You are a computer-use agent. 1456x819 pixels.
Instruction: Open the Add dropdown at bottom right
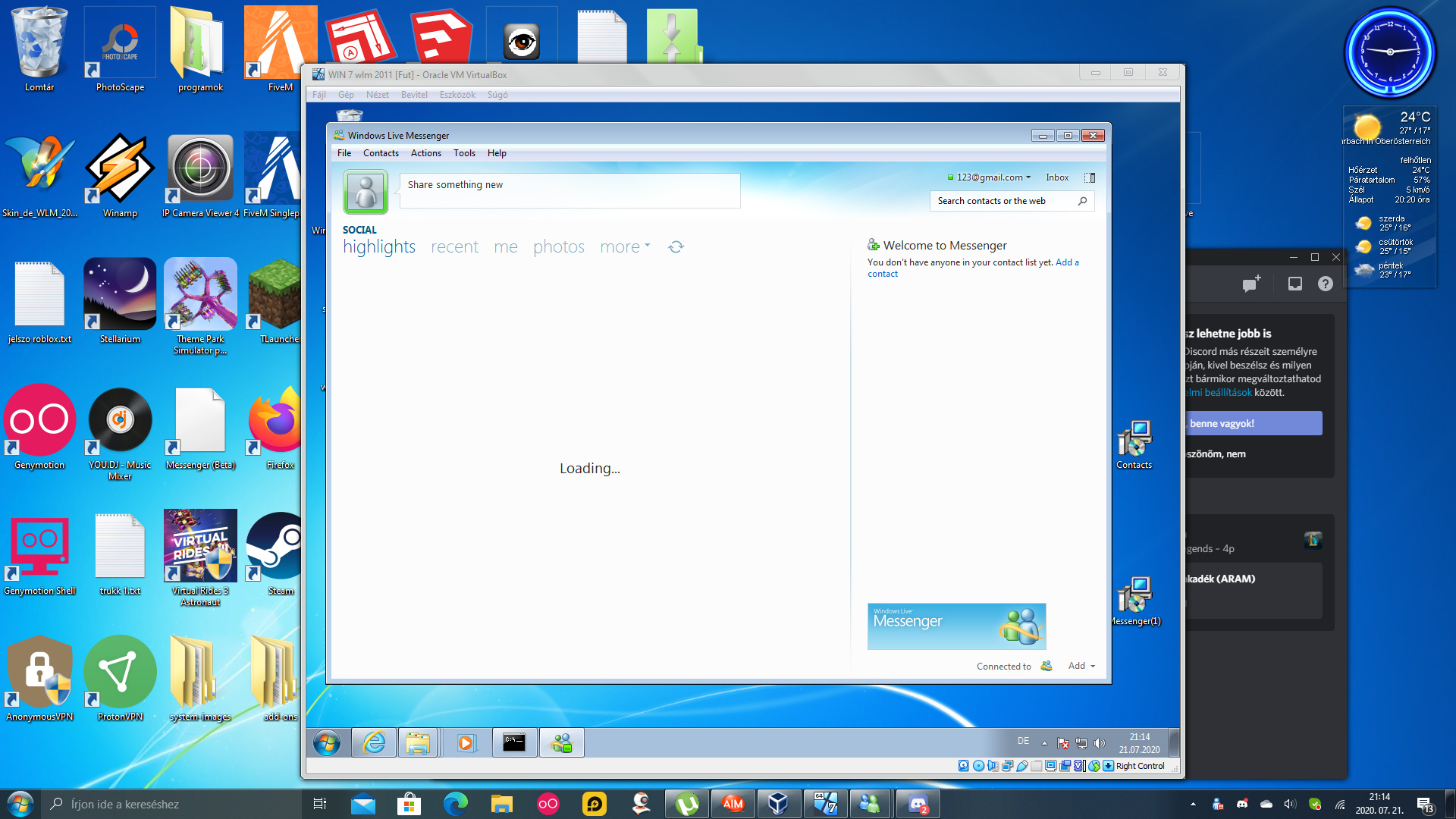coord(1081,666)
